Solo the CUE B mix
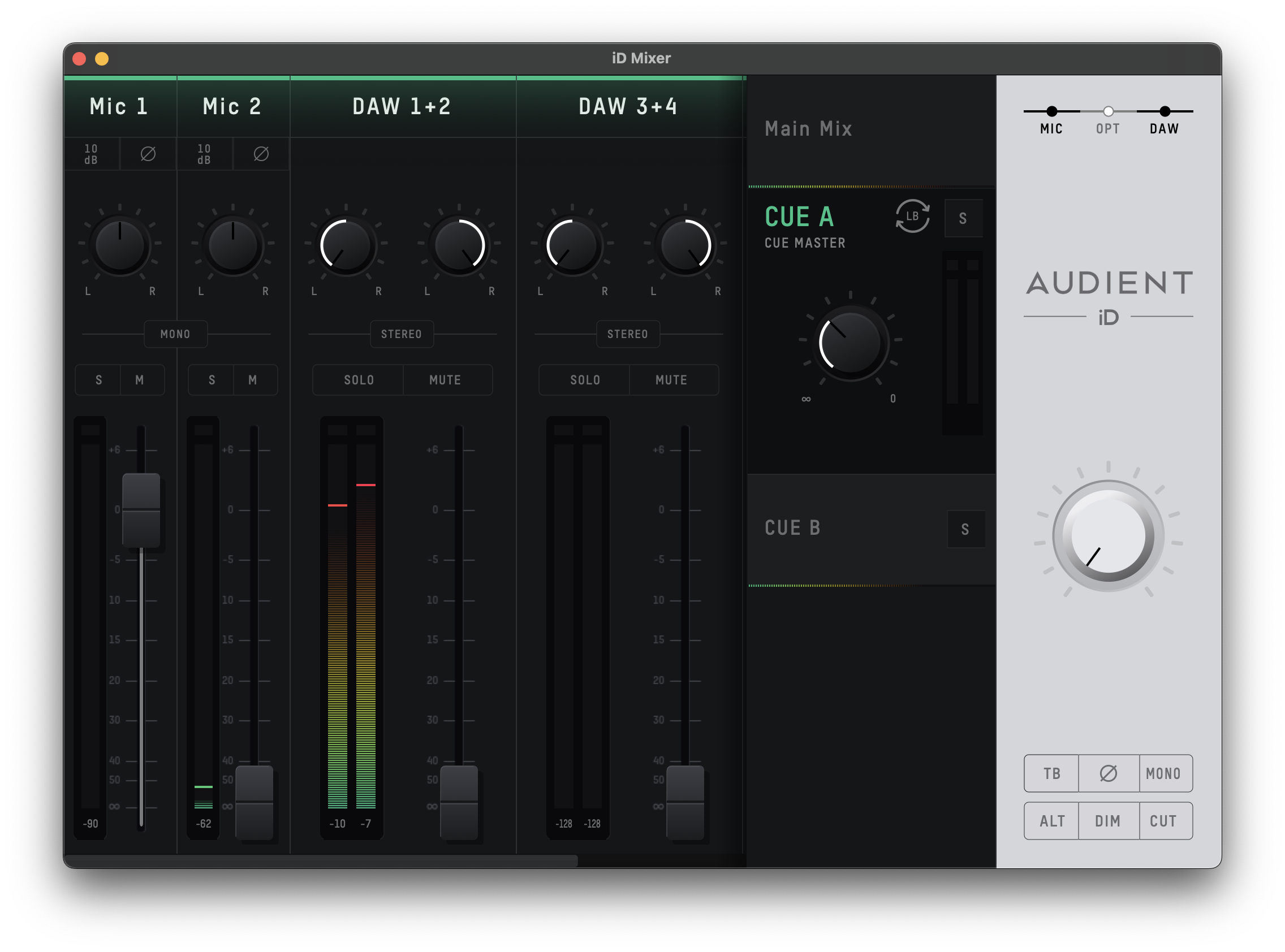 click(x=965, y=529)
